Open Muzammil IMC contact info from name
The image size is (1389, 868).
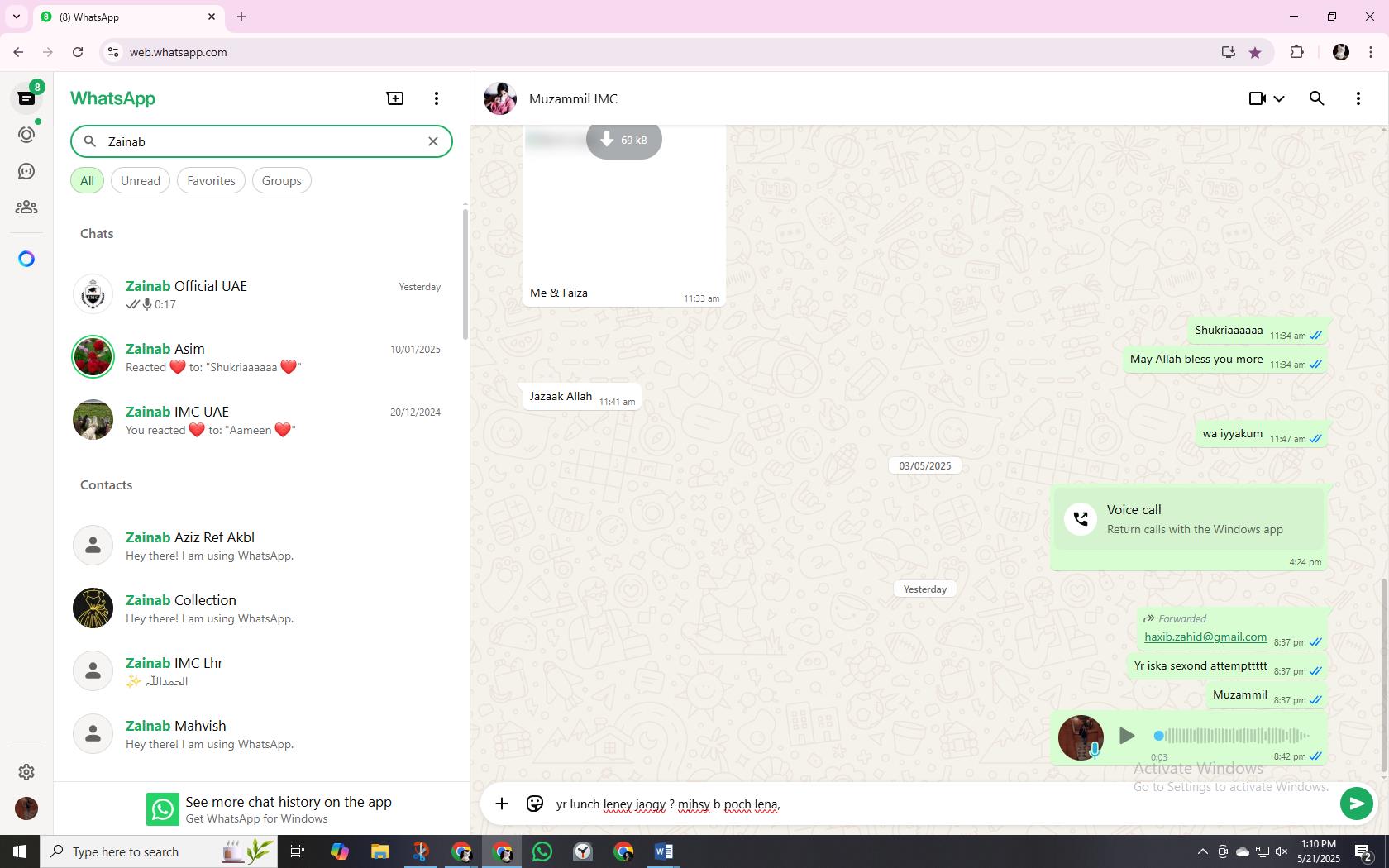tap(573, 98)
